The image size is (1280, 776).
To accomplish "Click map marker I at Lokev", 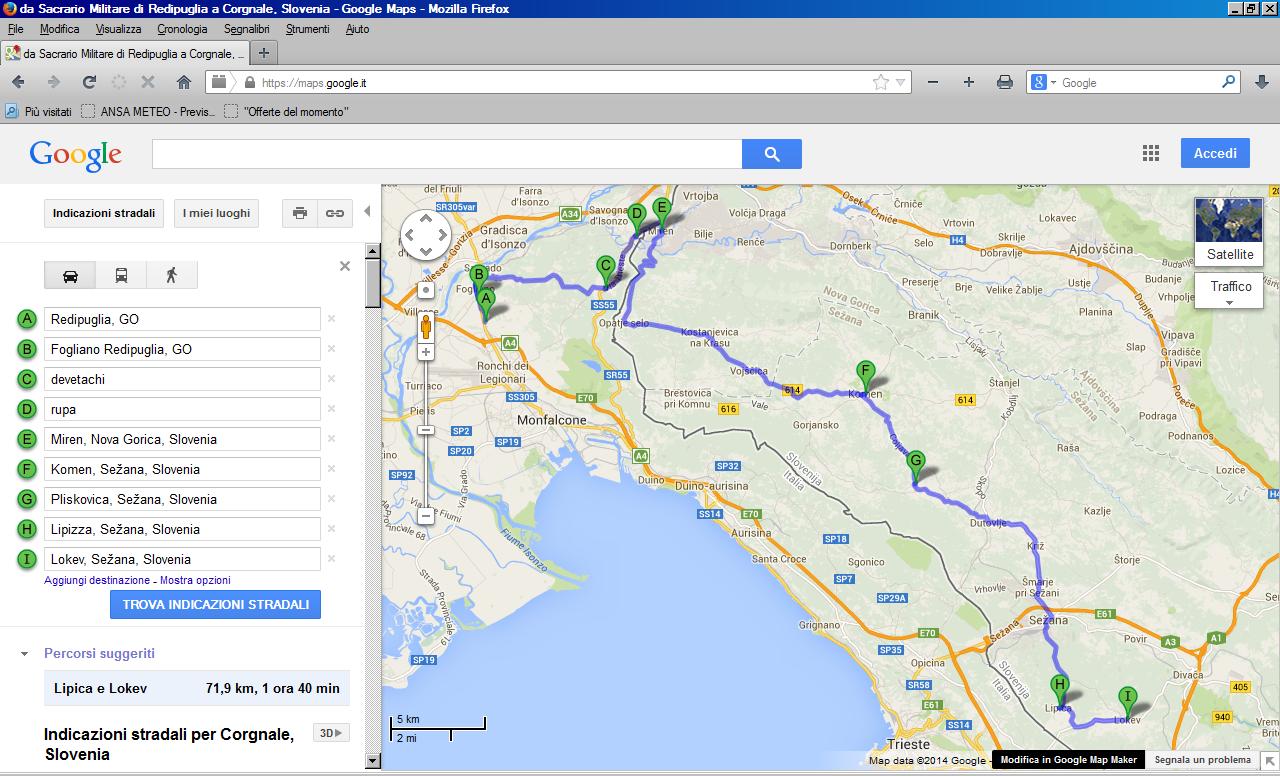I will [1127, 701].
